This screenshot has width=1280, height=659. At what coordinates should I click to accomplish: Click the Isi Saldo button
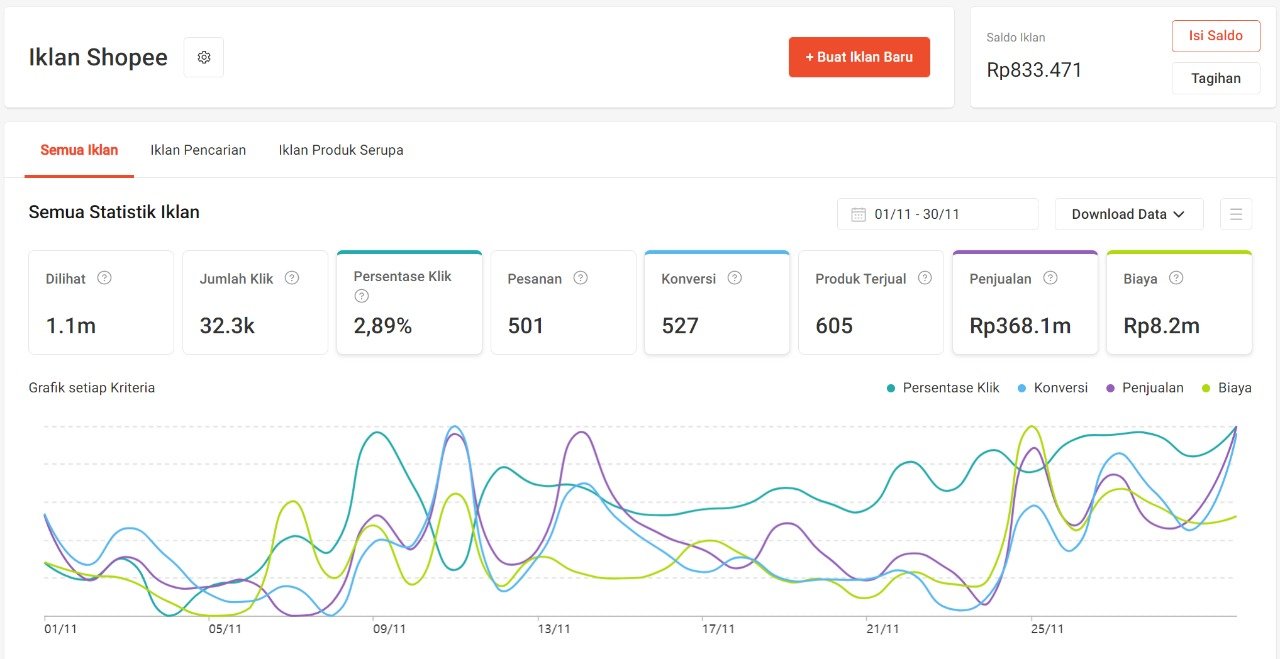tap(1215, 36)
